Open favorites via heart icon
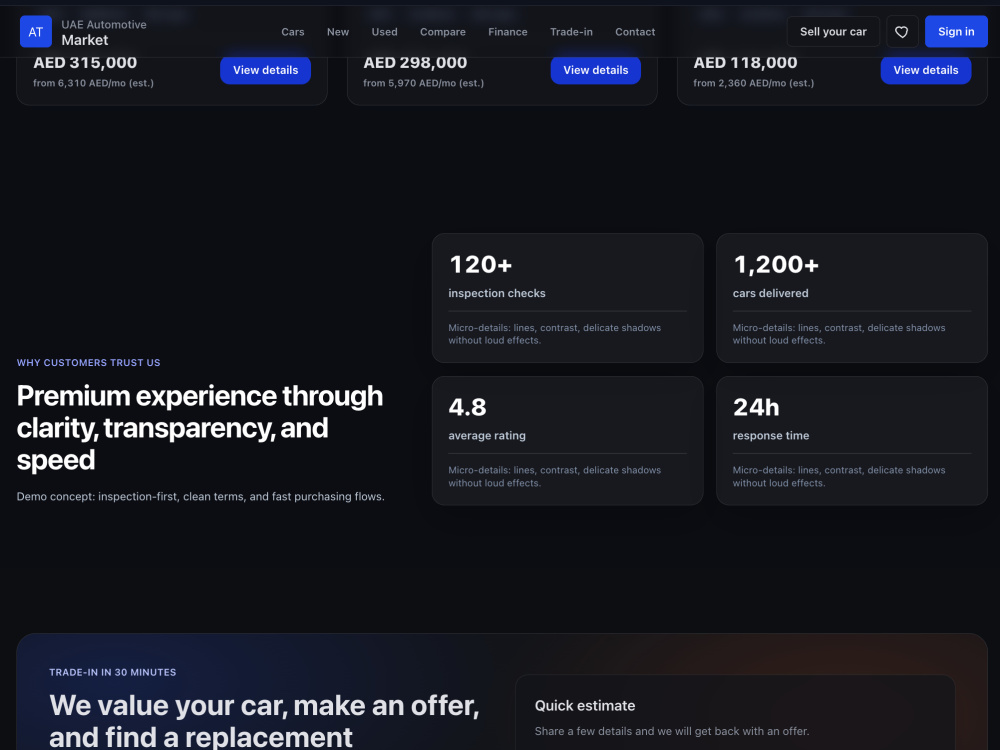 [902, 32]
